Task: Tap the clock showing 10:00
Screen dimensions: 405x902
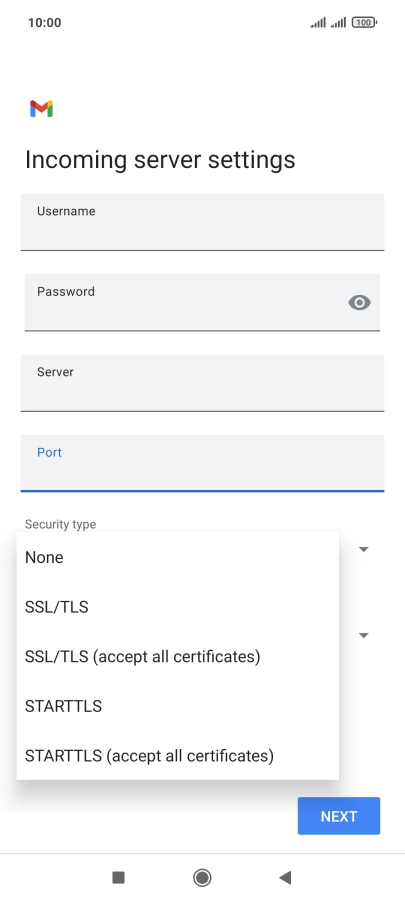Action: (x=44, y=22)
